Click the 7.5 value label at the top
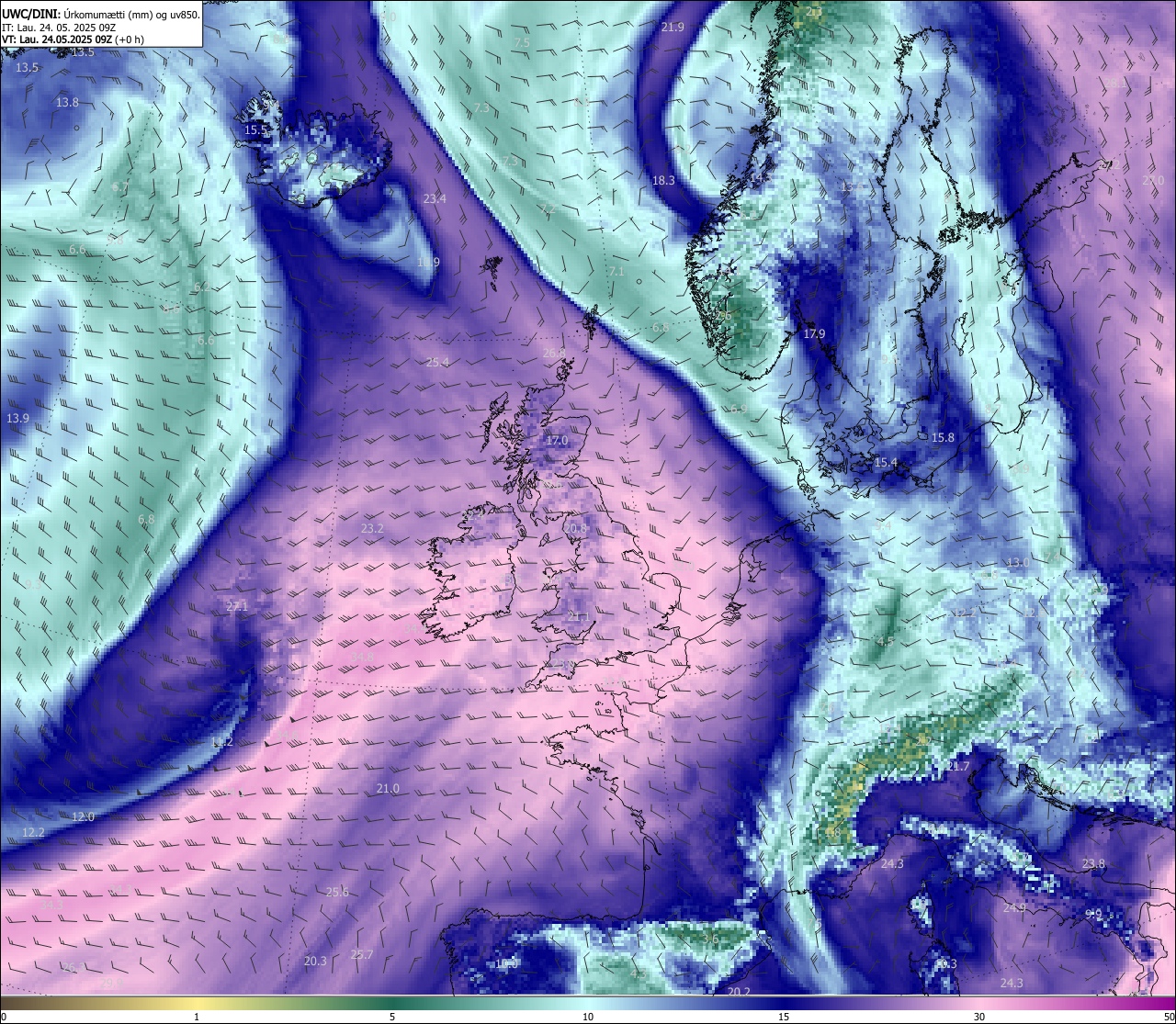 tap(522, 43)
